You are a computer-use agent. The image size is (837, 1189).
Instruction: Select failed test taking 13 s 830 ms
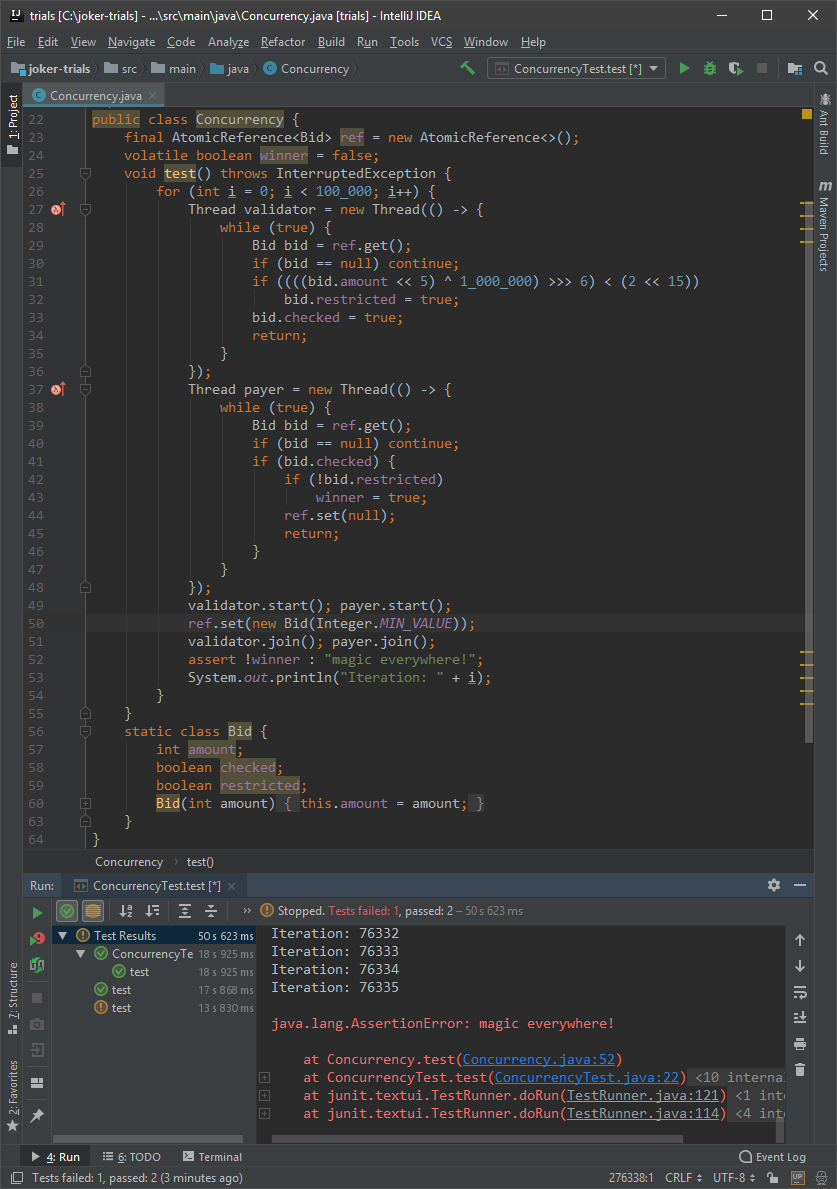(121, 1008)
